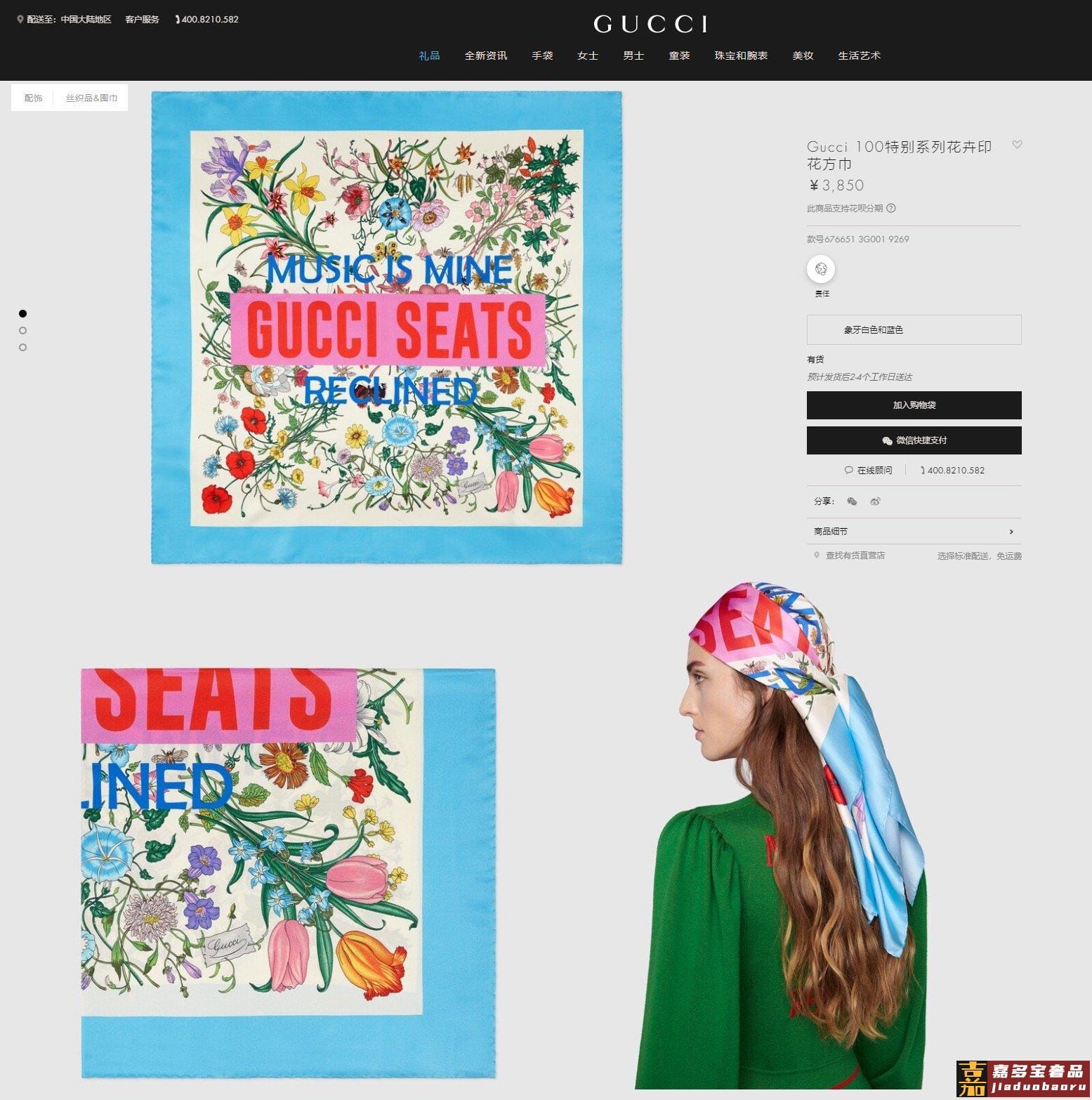Open the 女士 menu
Screen dimensions: 1092x1100
pos(588,55)
